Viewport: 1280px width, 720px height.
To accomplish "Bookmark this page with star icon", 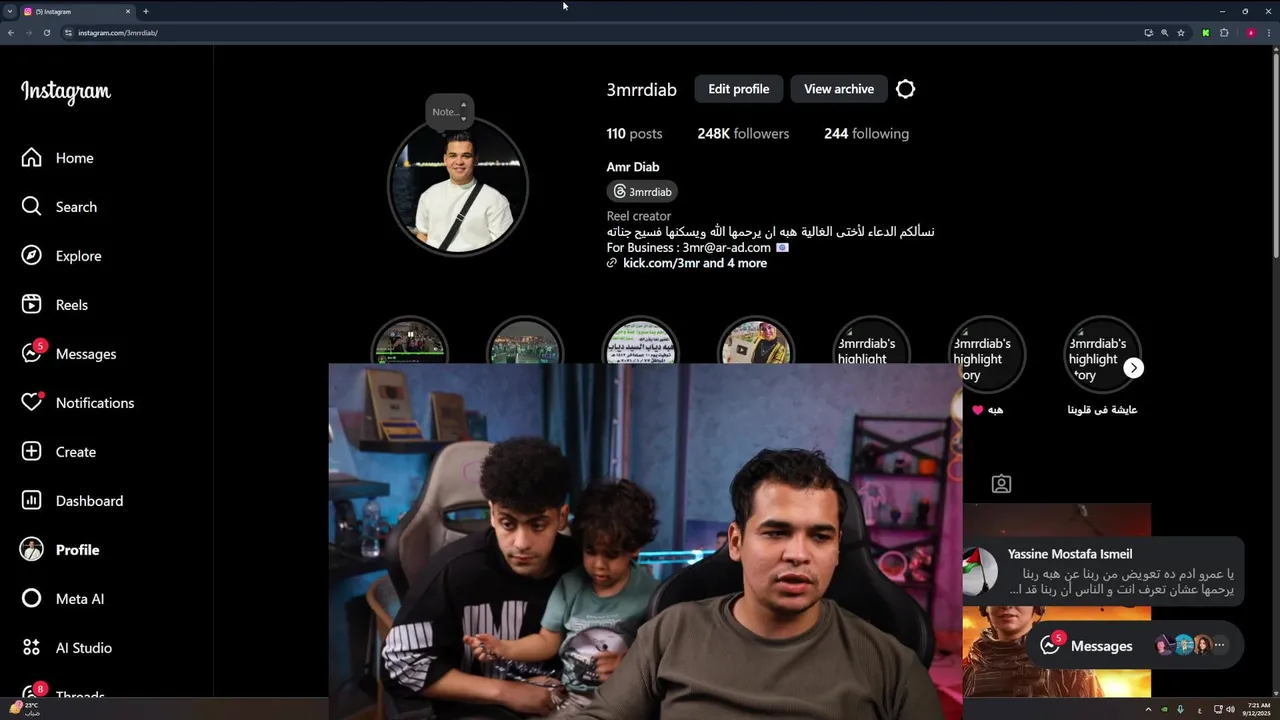I will coord(1181,33).
